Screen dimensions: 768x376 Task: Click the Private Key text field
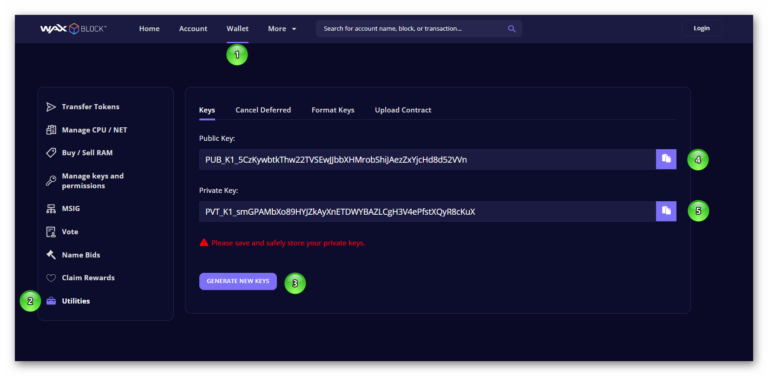tap(427, 211)
